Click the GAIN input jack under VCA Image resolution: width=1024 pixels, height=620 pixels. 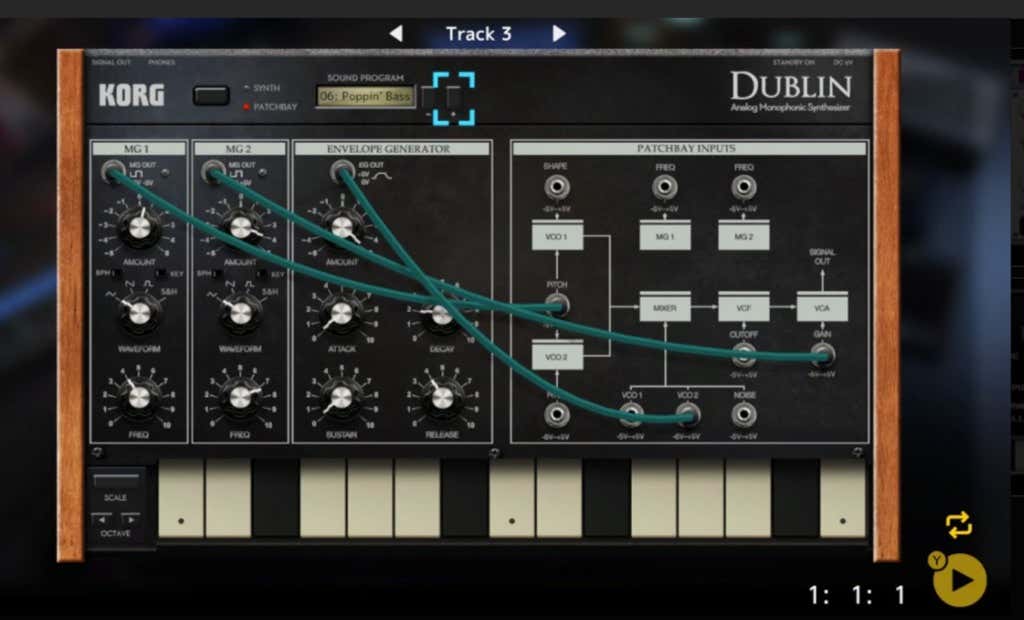pyautogui.click(x=822, y=355)
